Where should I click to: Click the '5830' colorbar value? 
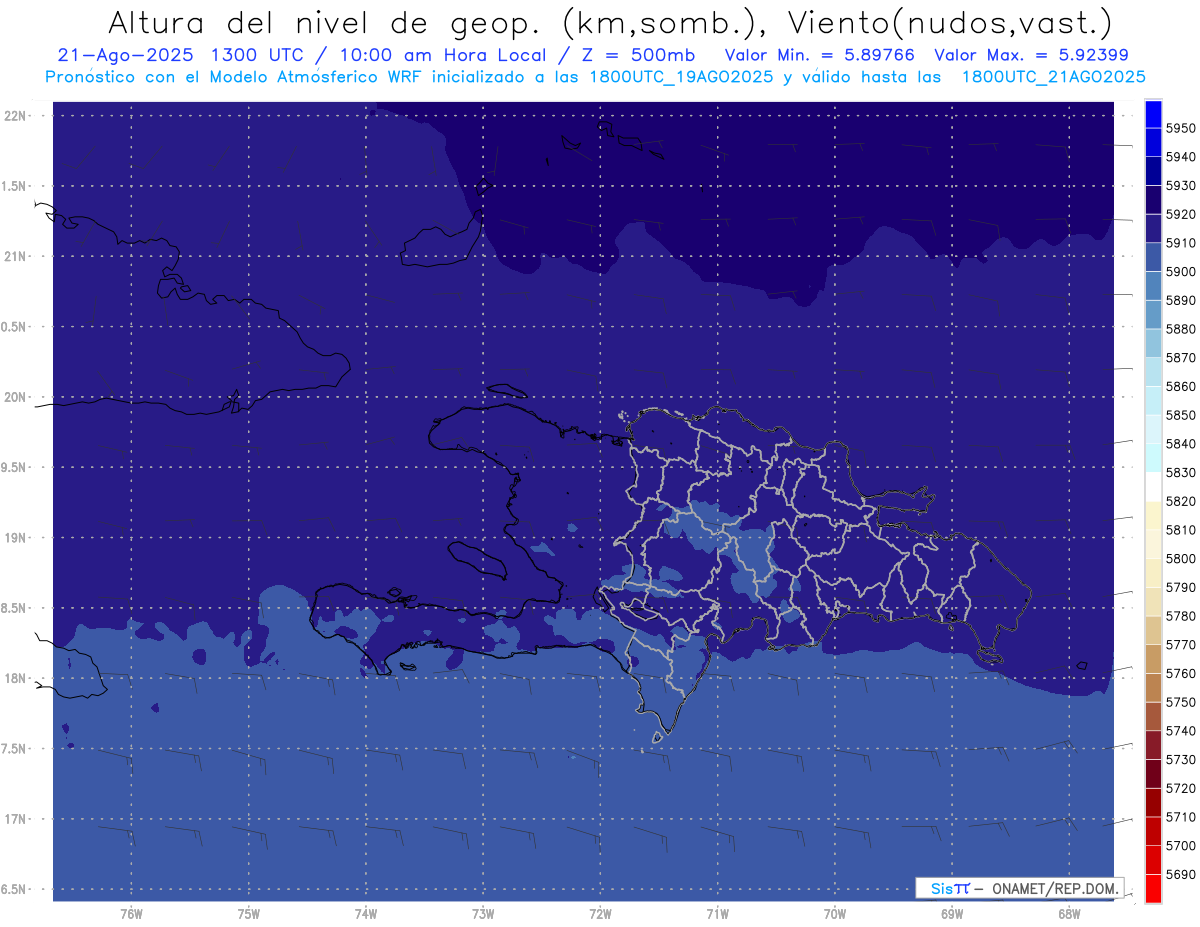(1181, 472)
